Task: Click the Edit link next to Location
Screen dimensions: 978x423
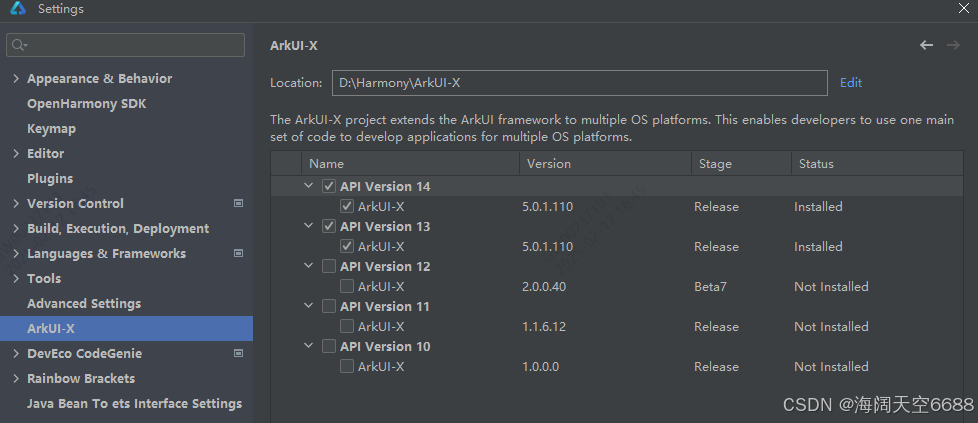Action: tap(851, 82)
